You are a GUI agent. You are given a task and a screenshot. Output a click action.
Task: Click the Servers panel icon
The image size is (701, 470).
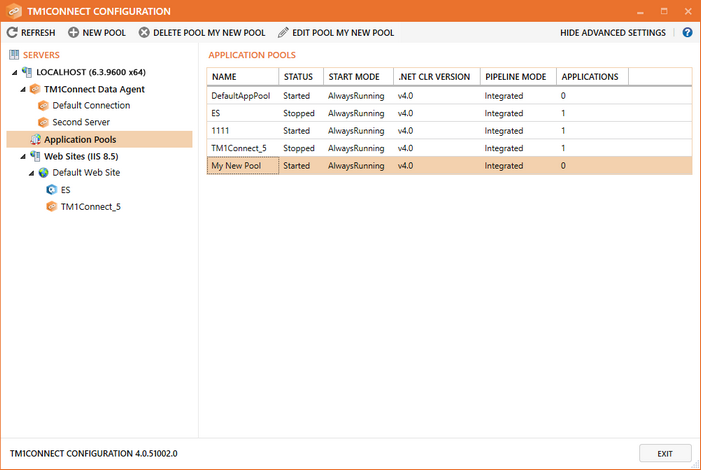click(14, 55)
